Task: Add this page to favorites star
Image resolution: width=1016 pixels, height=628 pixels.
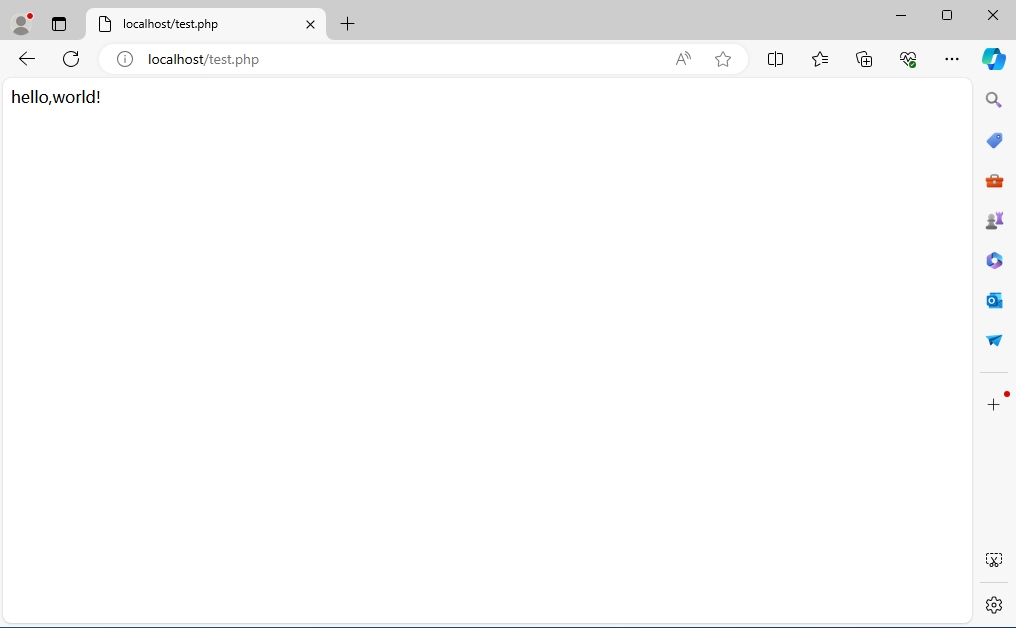Action: [x=723, y=59]
